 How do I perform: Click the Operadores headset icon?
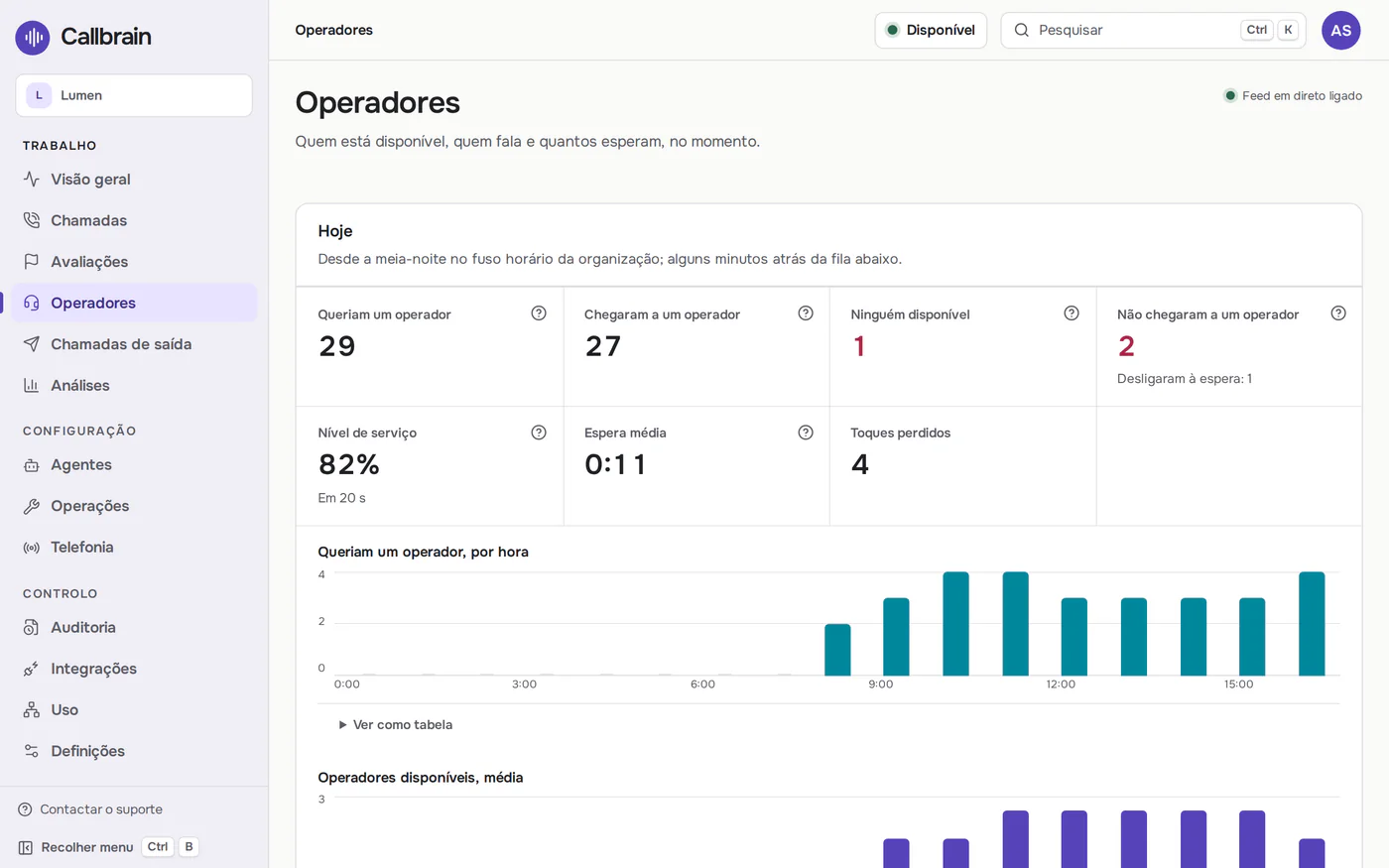(x=32, y=303)
